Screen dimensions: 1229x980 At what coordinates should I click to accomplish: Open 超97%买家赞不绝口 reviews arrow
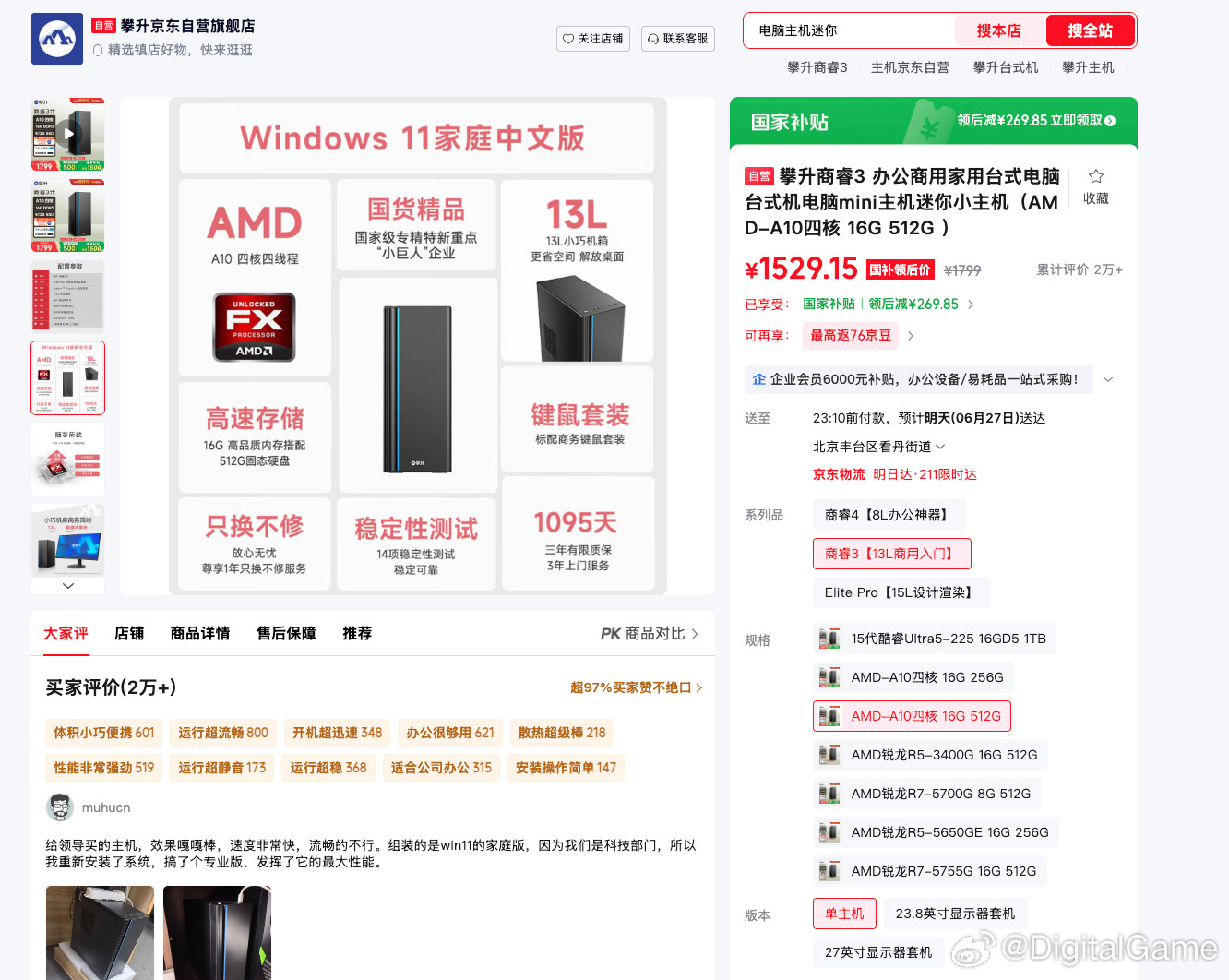(699, 687)
